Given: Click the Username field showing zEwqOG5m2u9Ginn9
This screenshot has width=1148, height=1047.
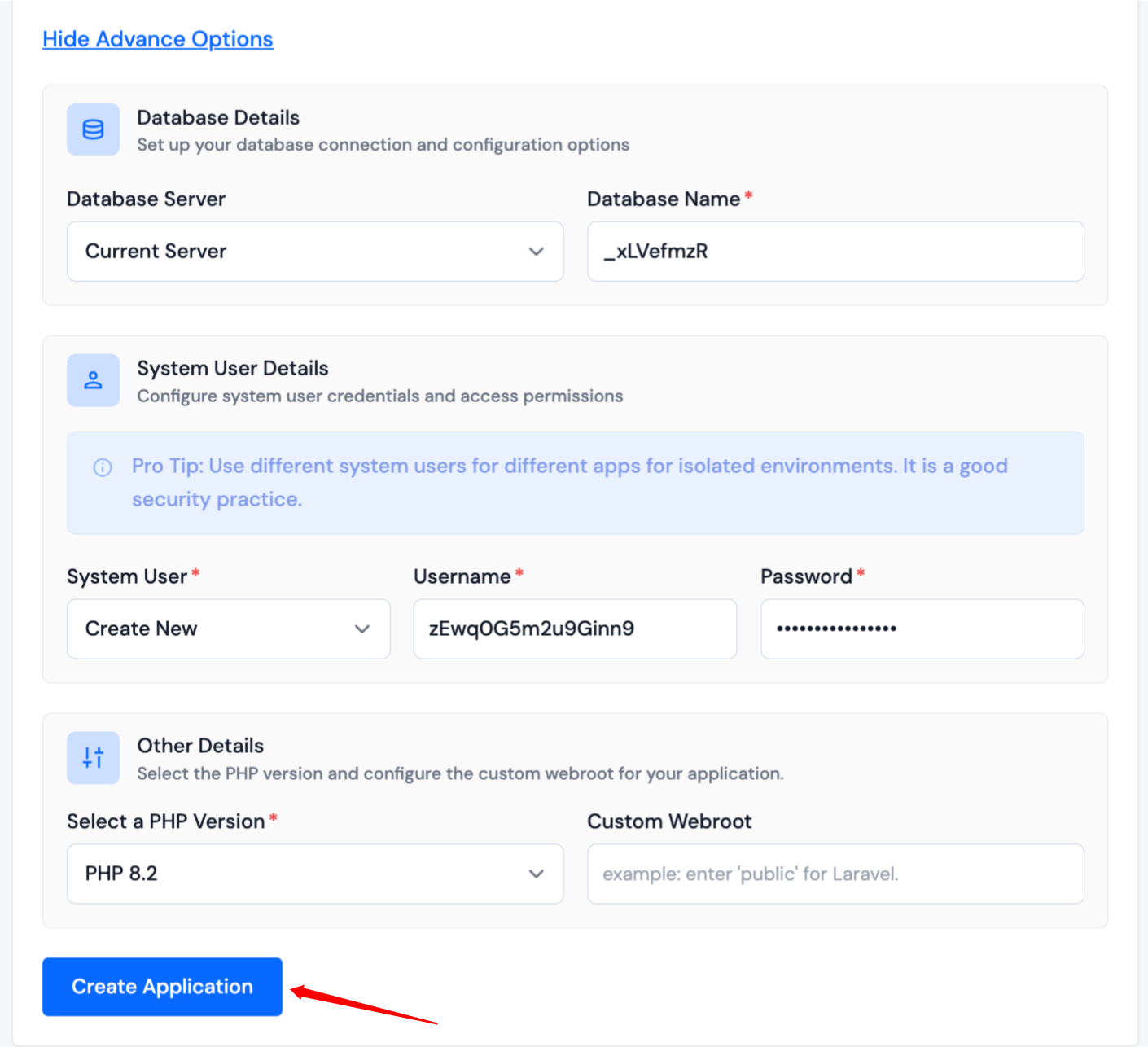Looking at the screenshot, I should click(x=575, y=629).
